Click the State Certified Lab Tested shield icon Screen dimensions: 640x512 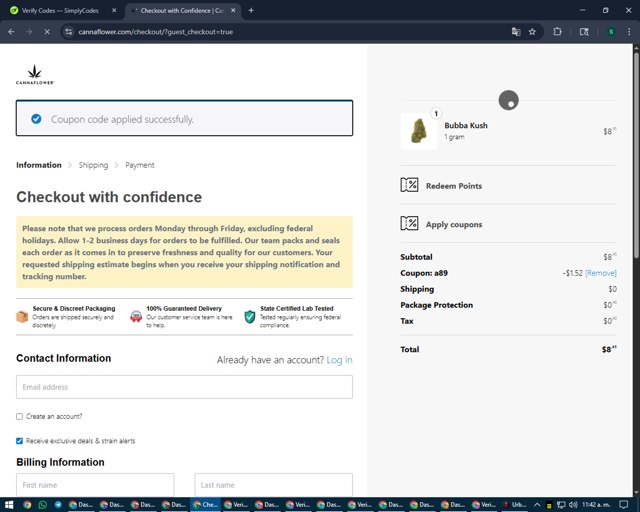(x=250, y=316)
